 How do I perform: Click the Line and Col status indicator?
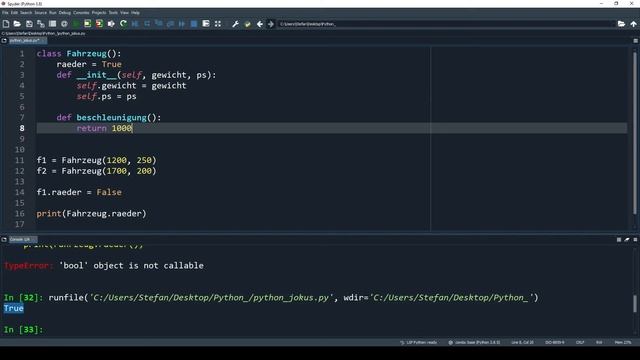tap(522, 342)
